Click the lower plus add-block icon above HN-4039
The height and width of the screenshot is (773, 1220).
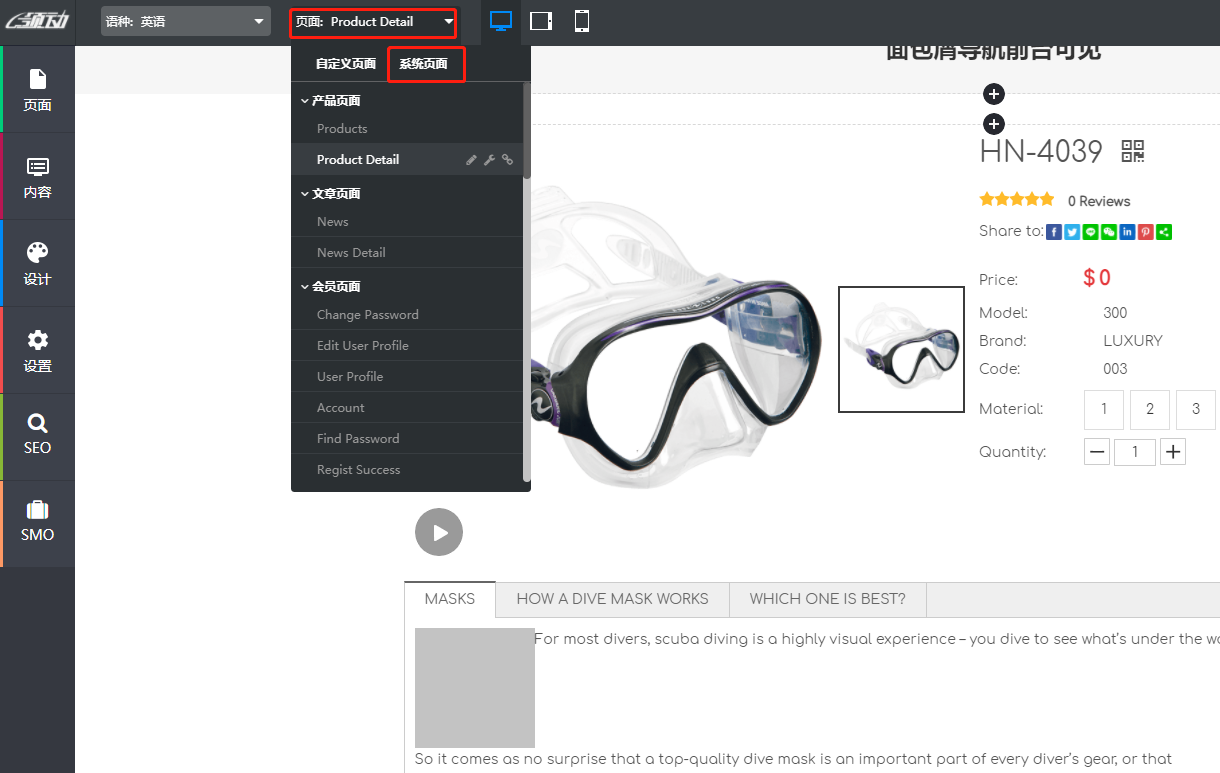point(993,124)
